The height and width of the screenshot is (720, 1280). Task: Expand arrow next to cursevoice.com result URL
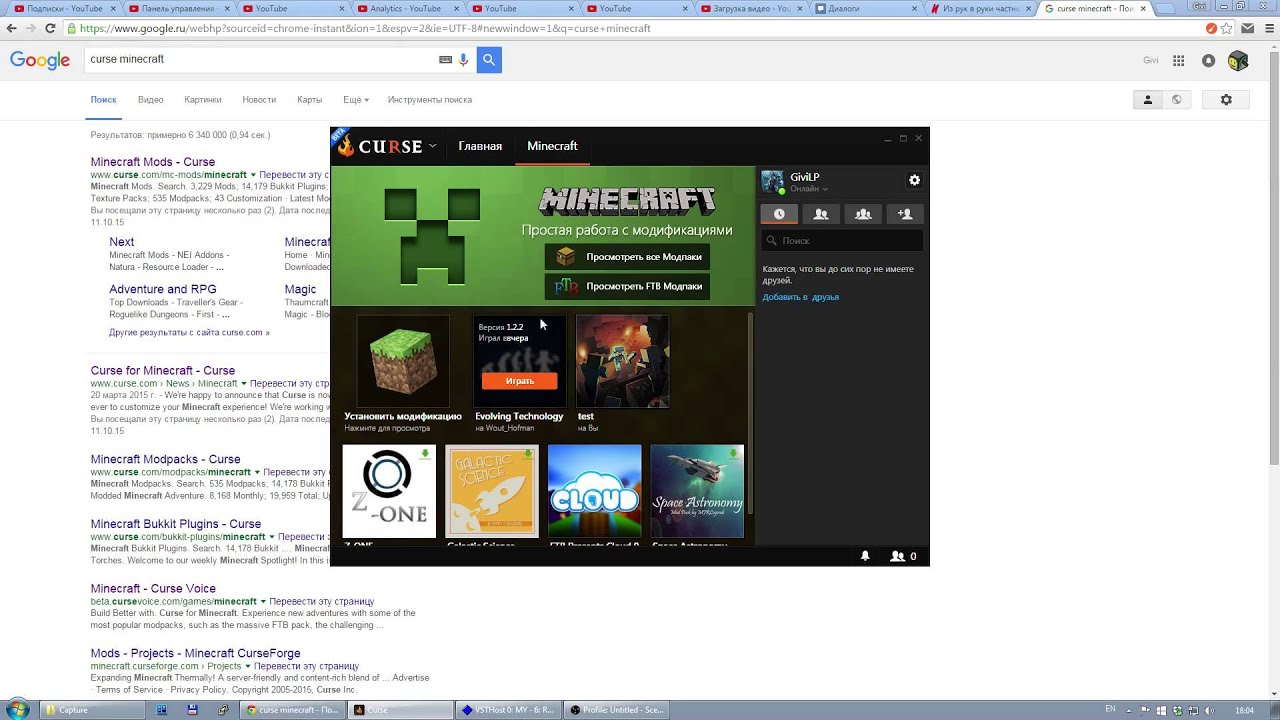click(263, 602)
